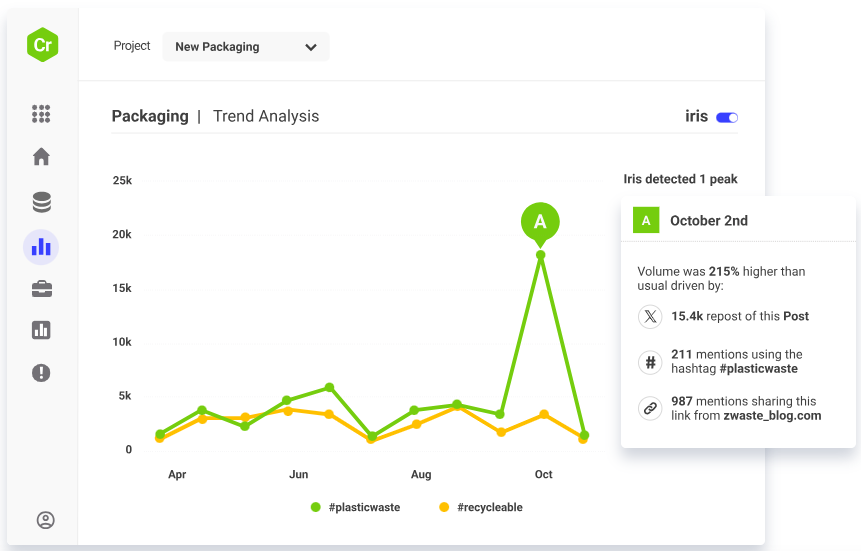Toggle #plasticwaste series in the legend
This screenshot has height=551, width=861.
point(356,508)
